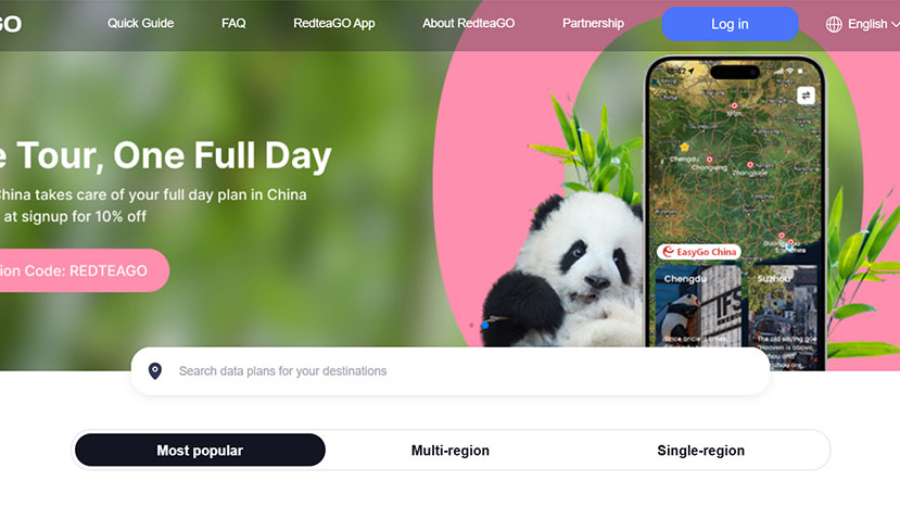Screen dimensions: 900x506
Task: Focus the search data plans field
Action: tap(450, 371)
